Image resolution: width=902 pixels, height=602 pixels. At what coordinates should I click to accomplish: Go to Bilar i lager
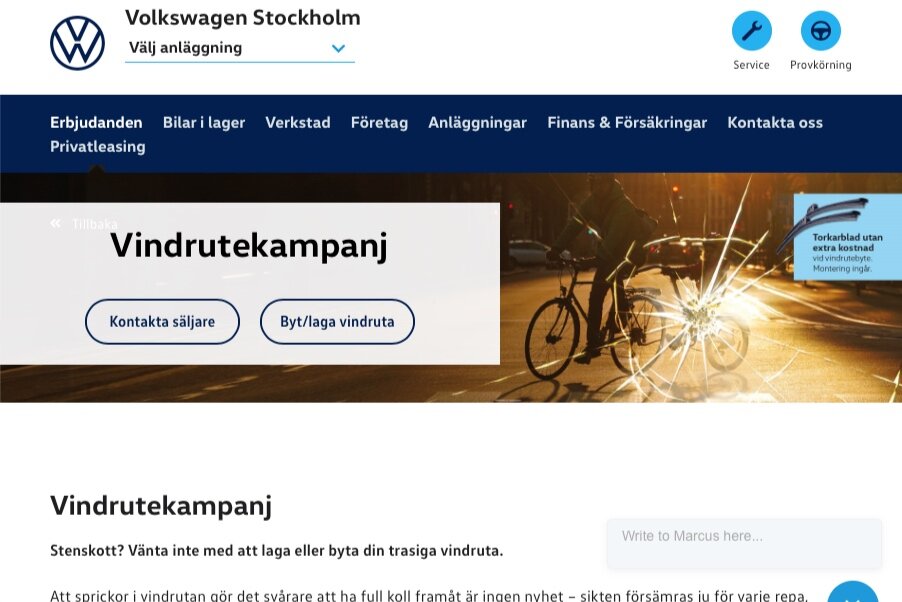tap(204, 123)
